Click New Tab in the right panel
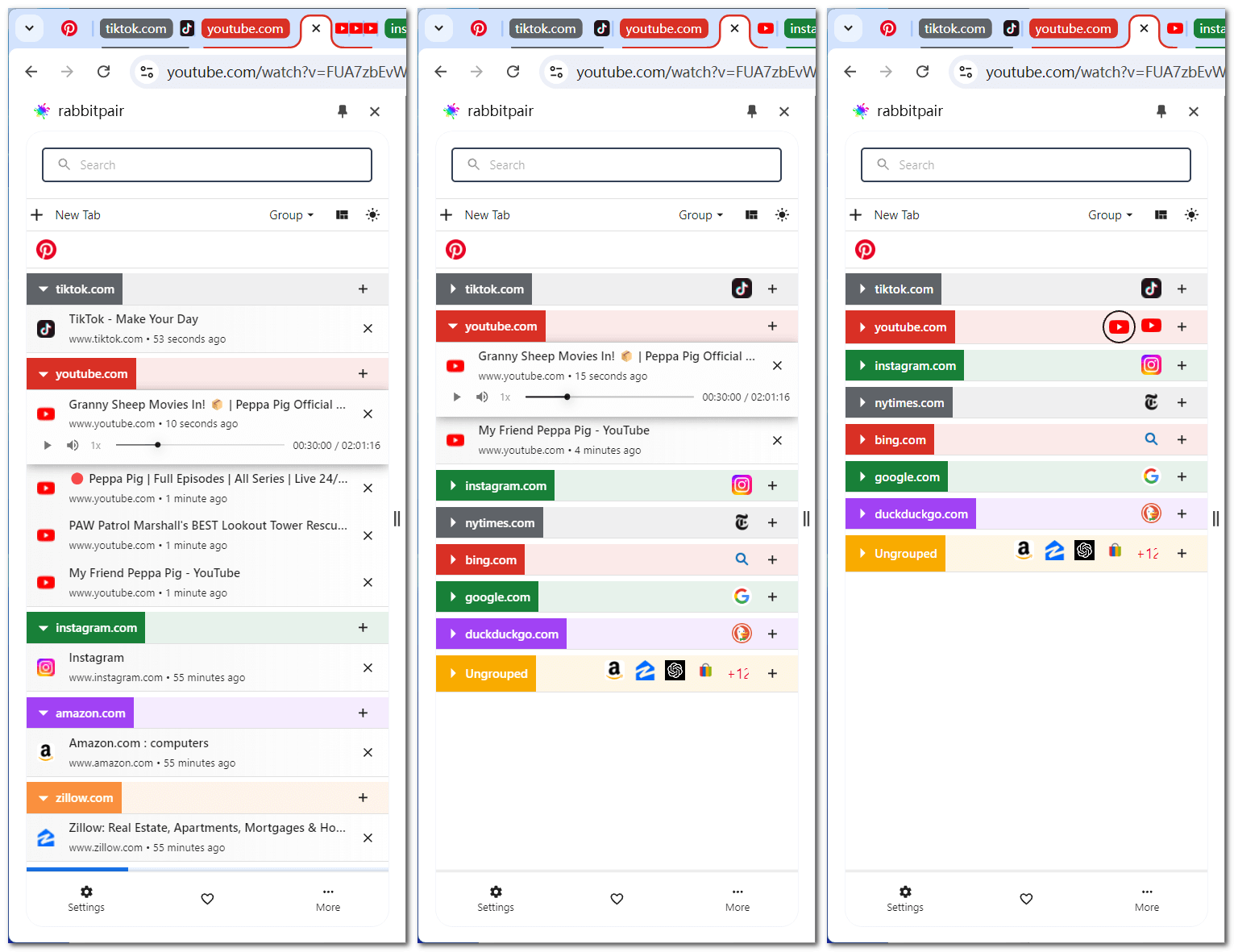 point(885,215)
